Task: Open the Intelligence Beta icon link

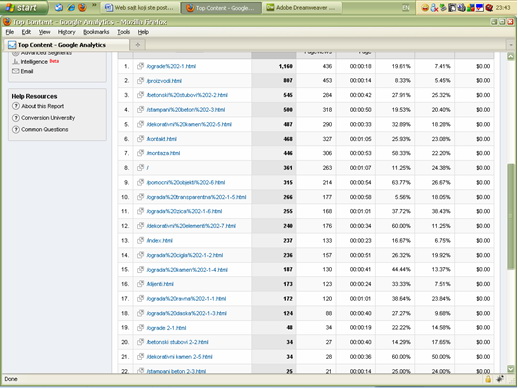Action: pyautogui.click(x=15, y=62)
